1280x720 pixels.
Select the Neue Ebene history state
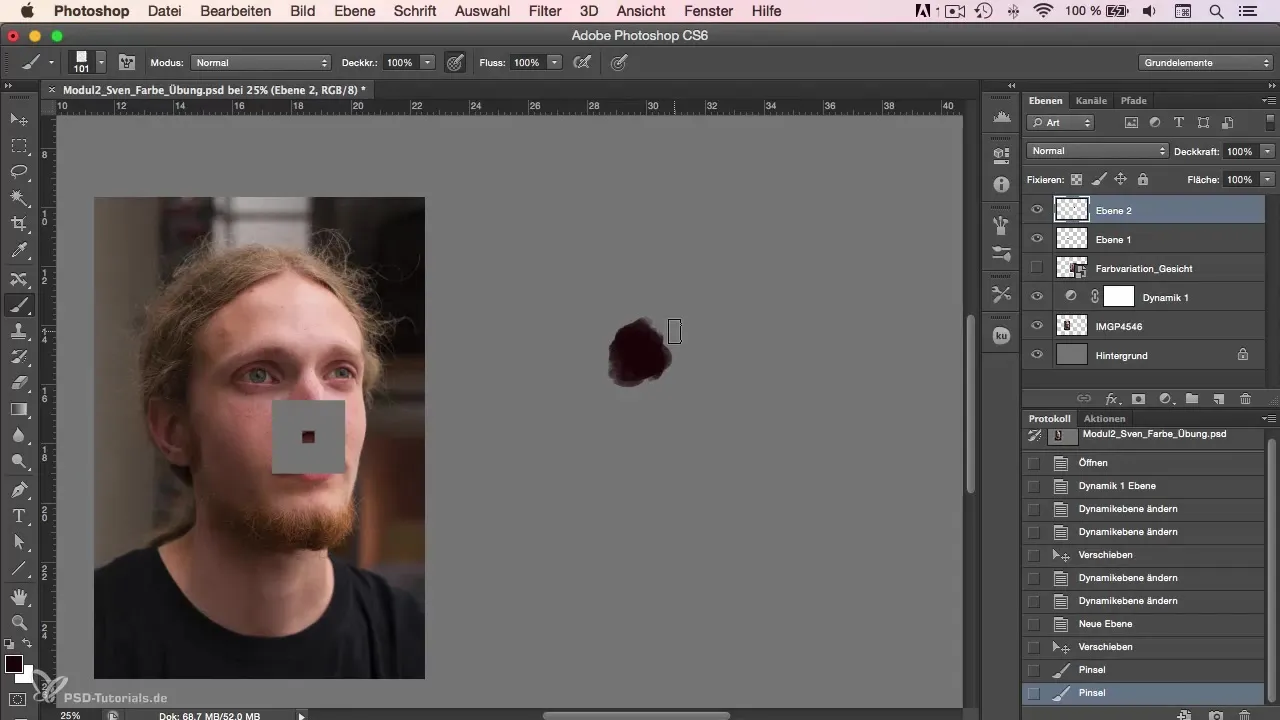coord(1145,624)
